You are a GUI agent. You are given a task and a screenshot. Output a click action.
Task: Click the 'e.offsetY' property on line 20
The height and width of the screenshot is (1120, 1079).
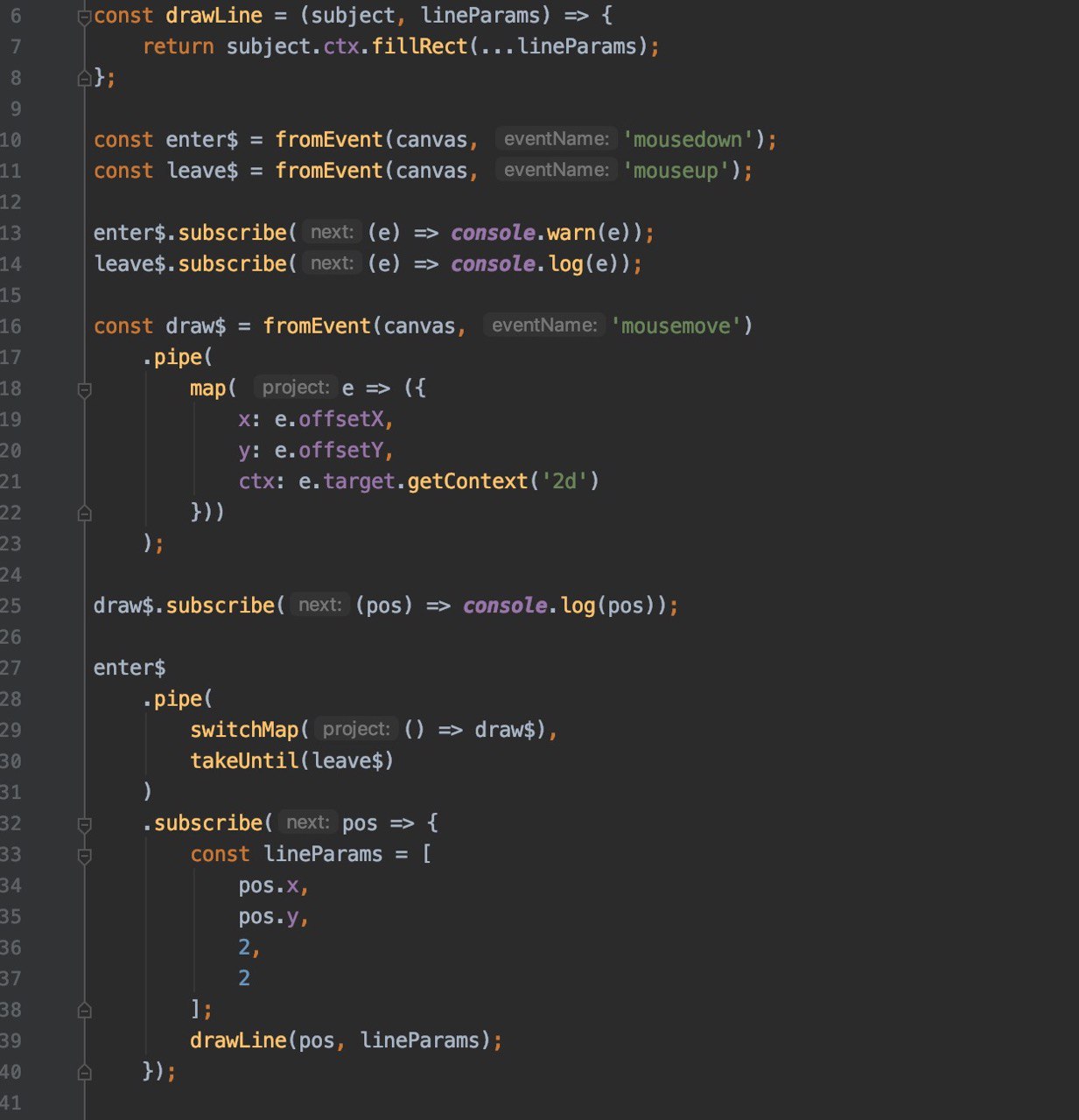click(329, 451)
